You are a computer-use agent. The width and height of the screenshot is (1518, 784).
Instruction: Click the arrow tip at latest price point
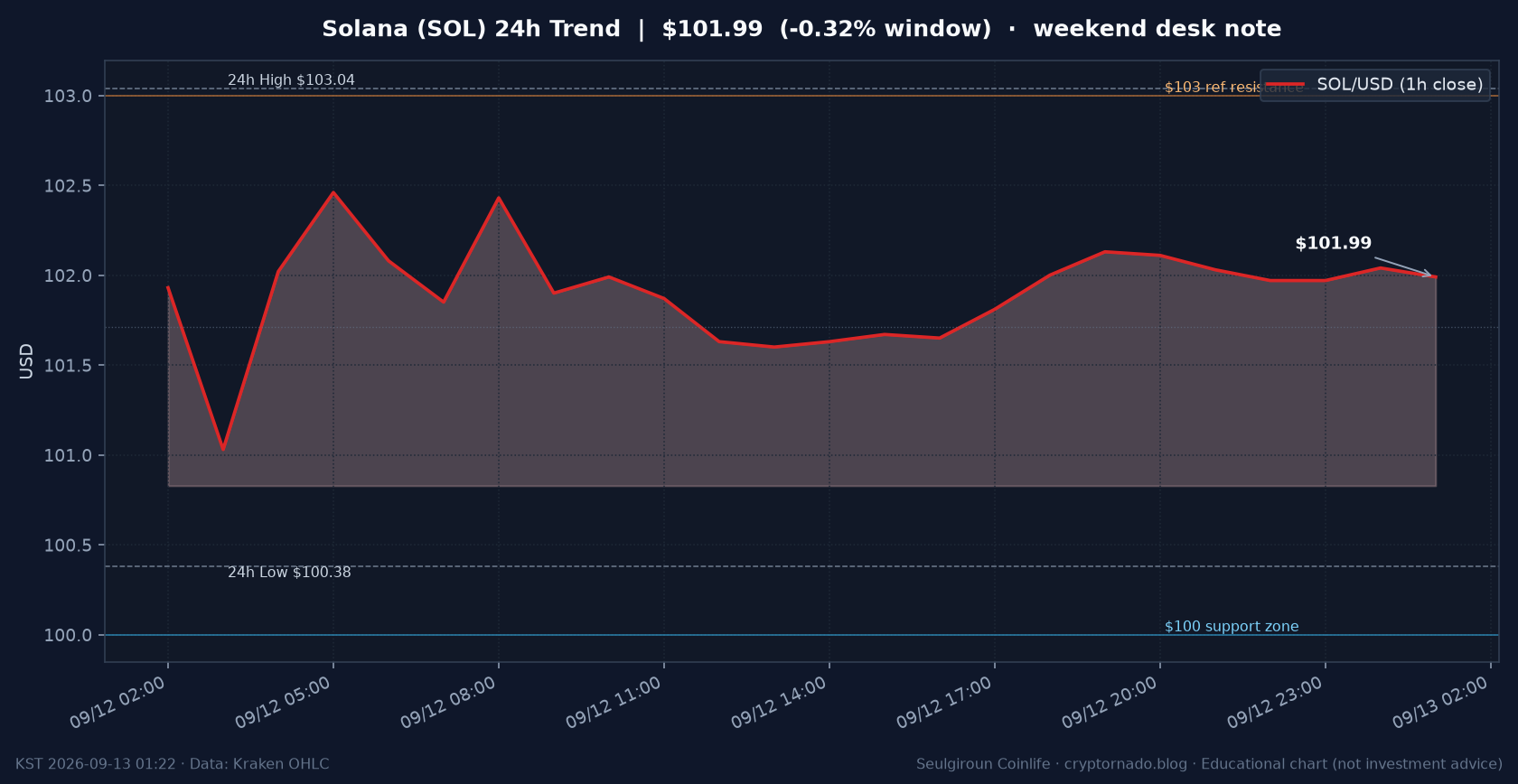(x=1433, y=275)
